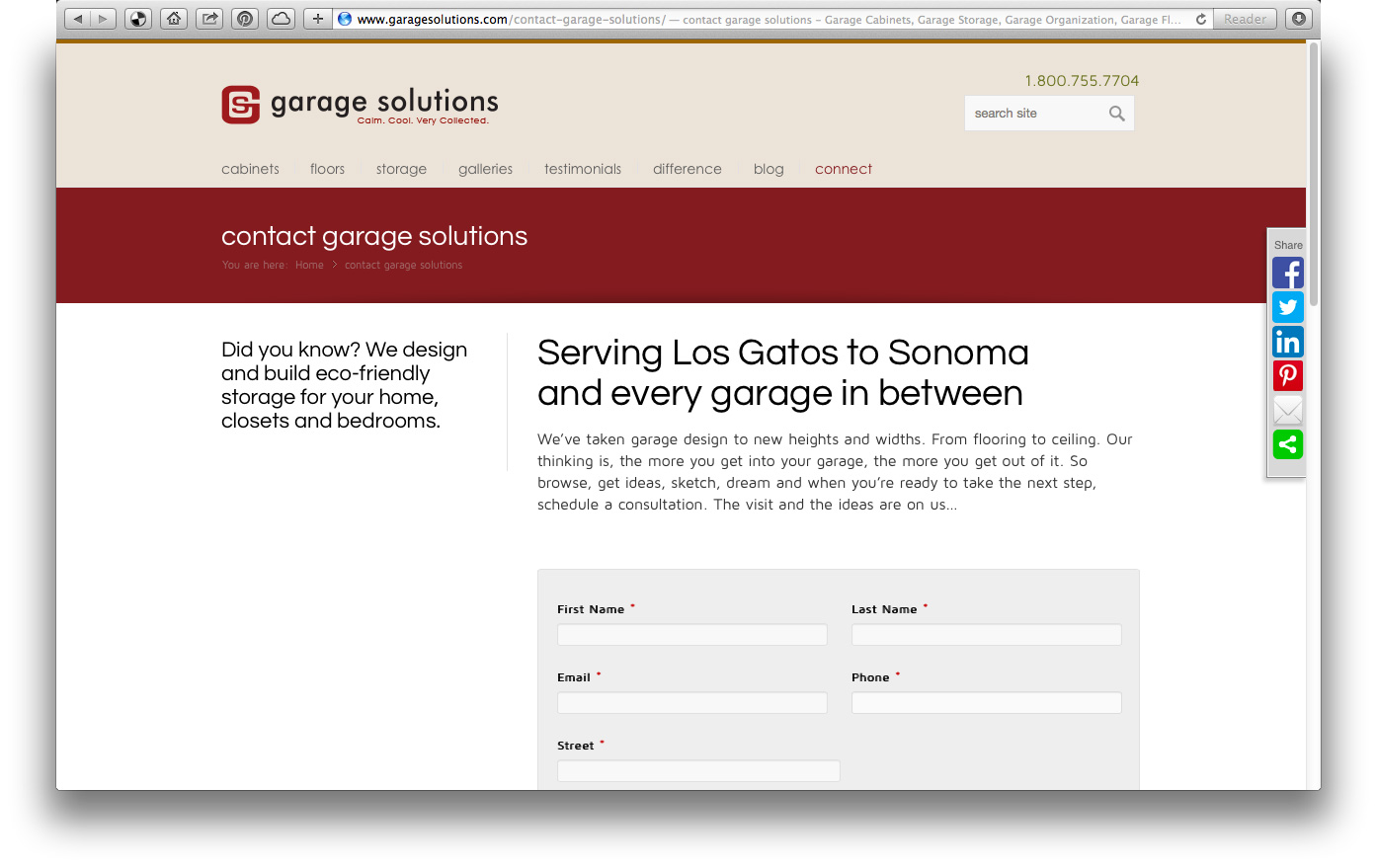Share page on Pinterest sidebar icon
The height and width of the screenshot is (868, 1377).
click(1288, 375)
